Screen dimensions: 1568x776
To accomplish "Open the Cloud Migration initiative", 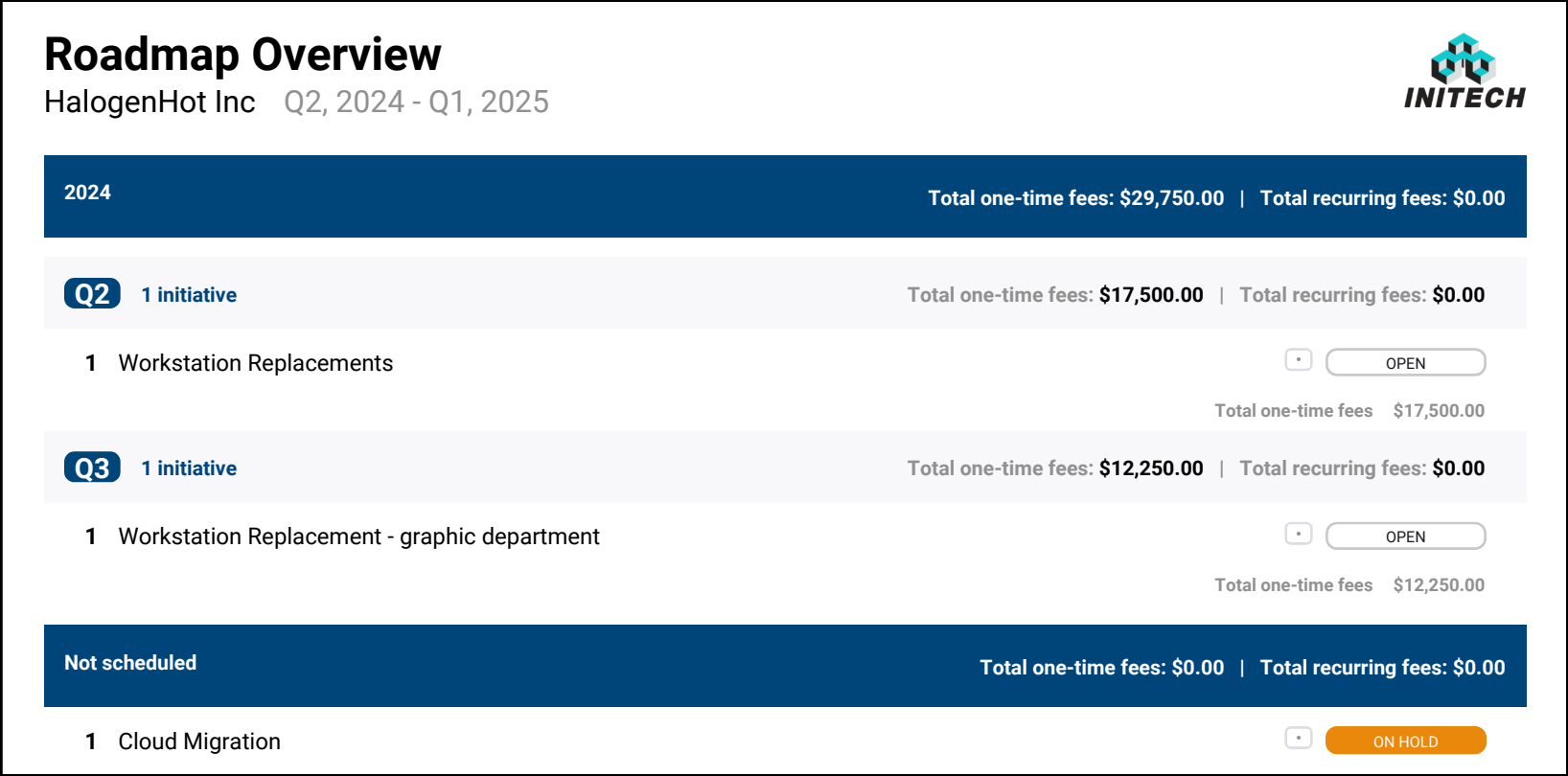I will 199,742.
